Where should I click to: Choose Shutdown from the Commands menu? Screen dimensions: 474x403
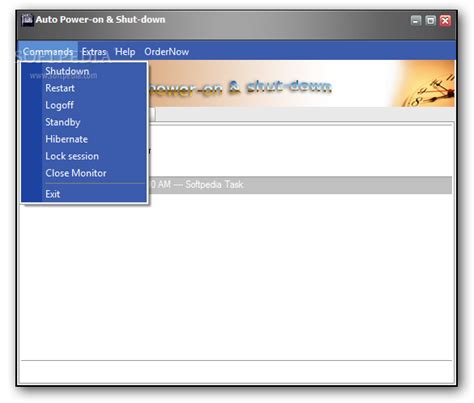(85, 71)
